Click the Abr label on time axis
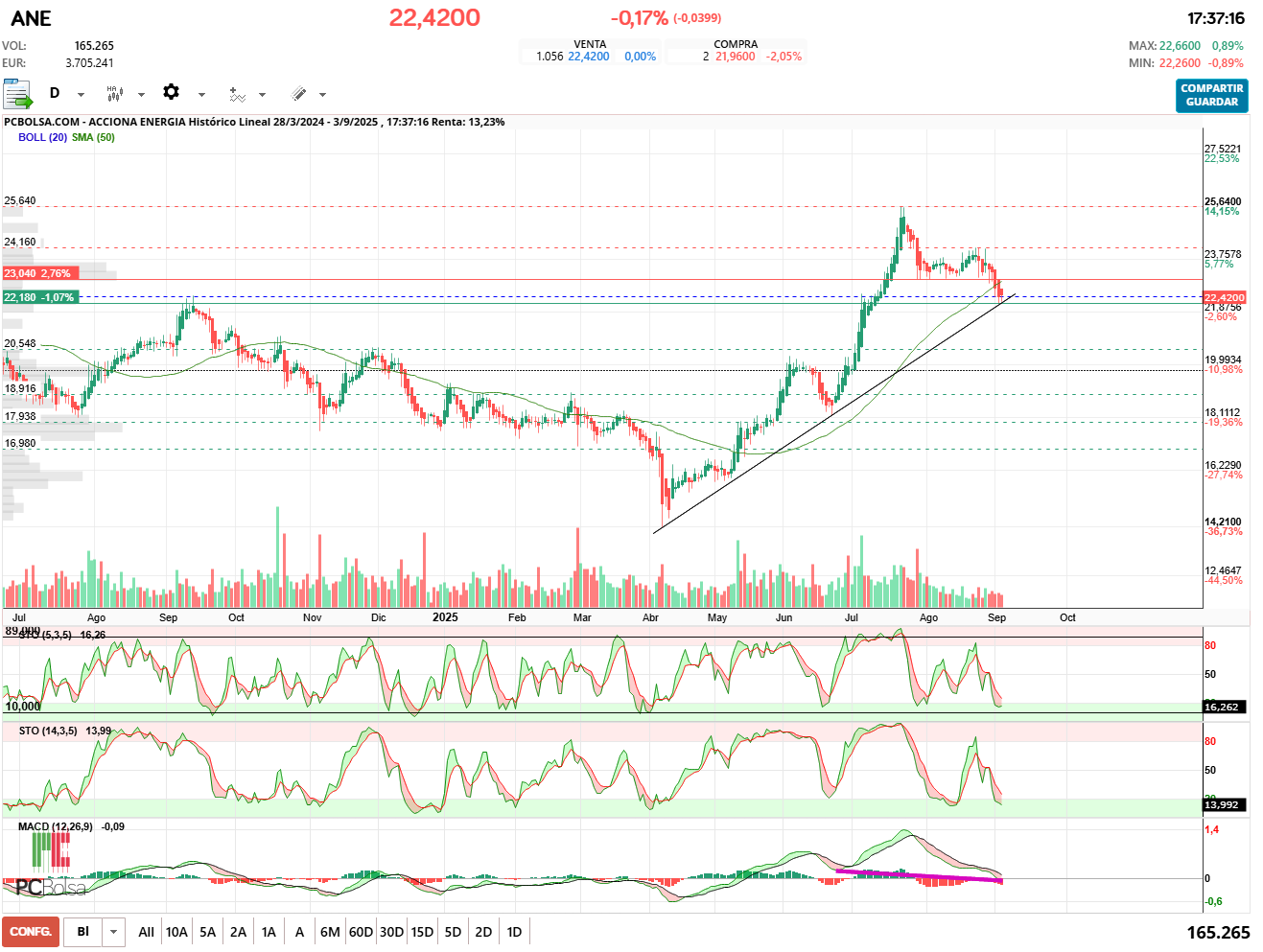The height and width of the screenshot is (952, 1263). (650, 617)
